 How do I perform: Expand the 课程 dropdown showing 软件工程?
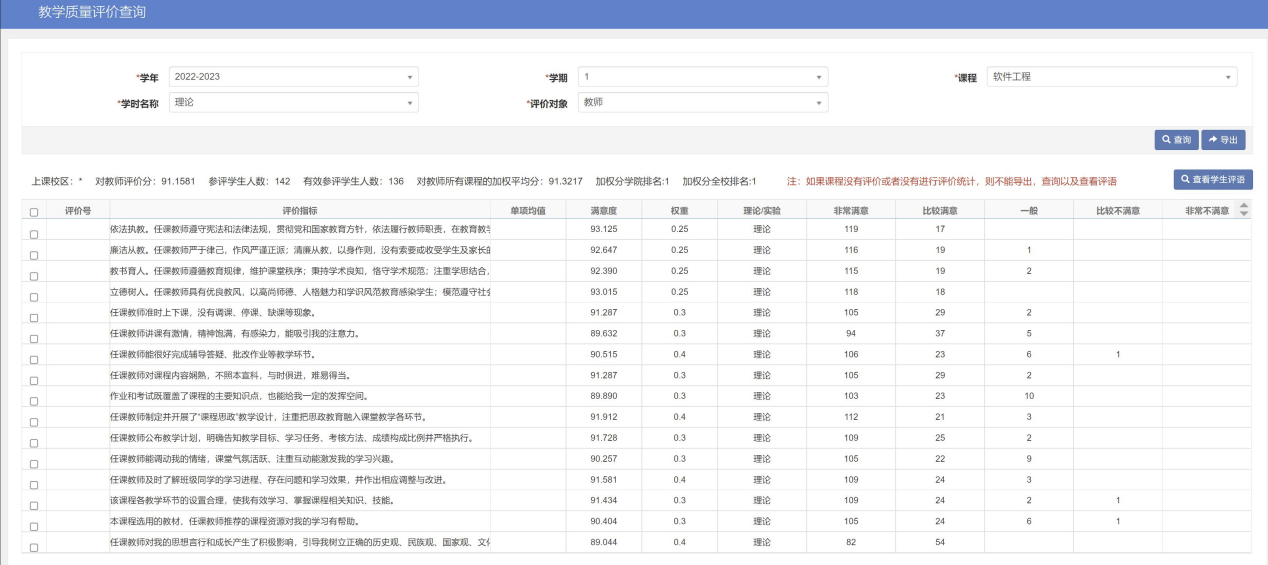1112,77
